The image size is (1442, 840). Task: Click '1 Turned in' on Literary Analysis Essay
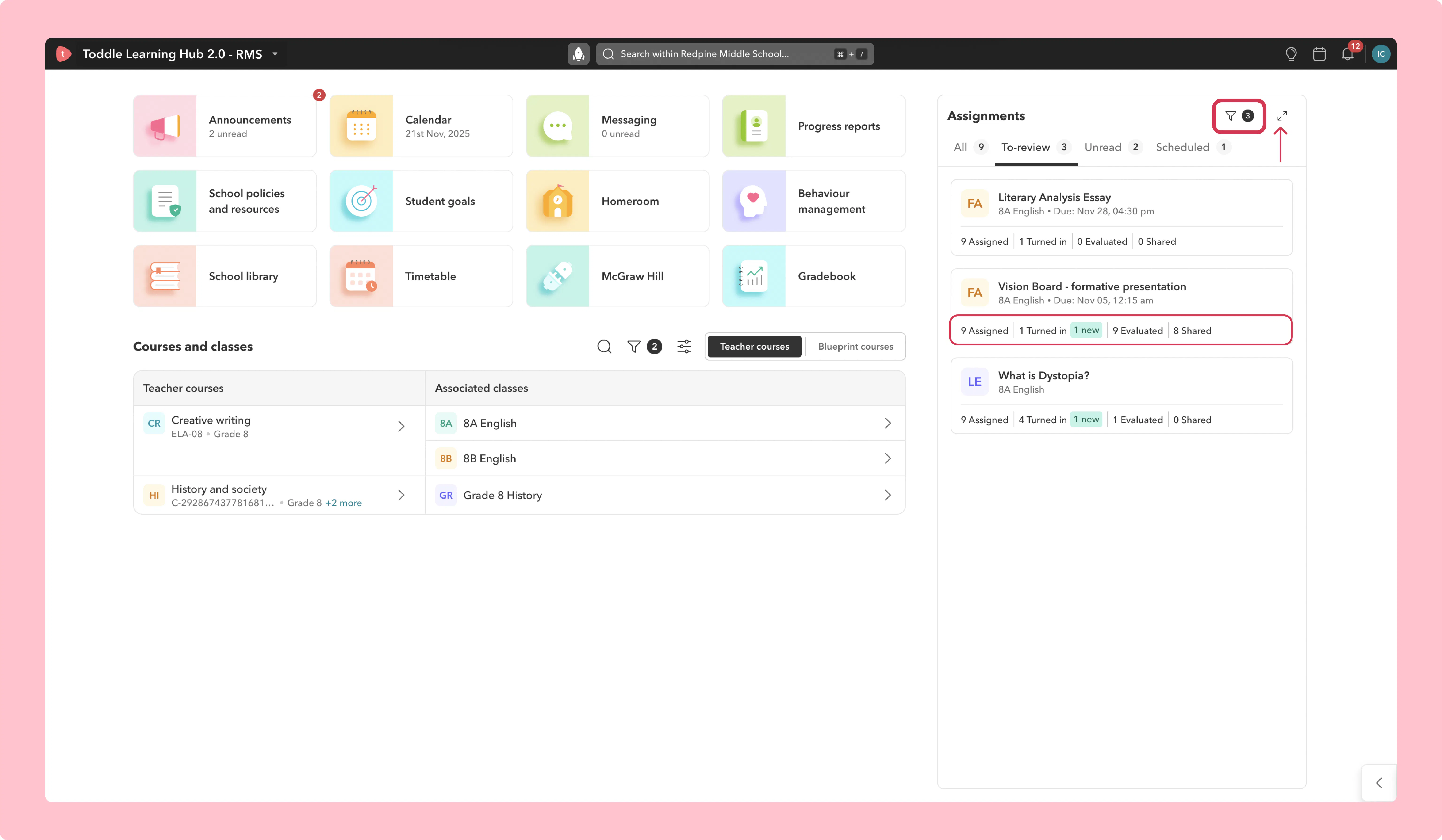pyautogui.click(x=1043, y=241)
